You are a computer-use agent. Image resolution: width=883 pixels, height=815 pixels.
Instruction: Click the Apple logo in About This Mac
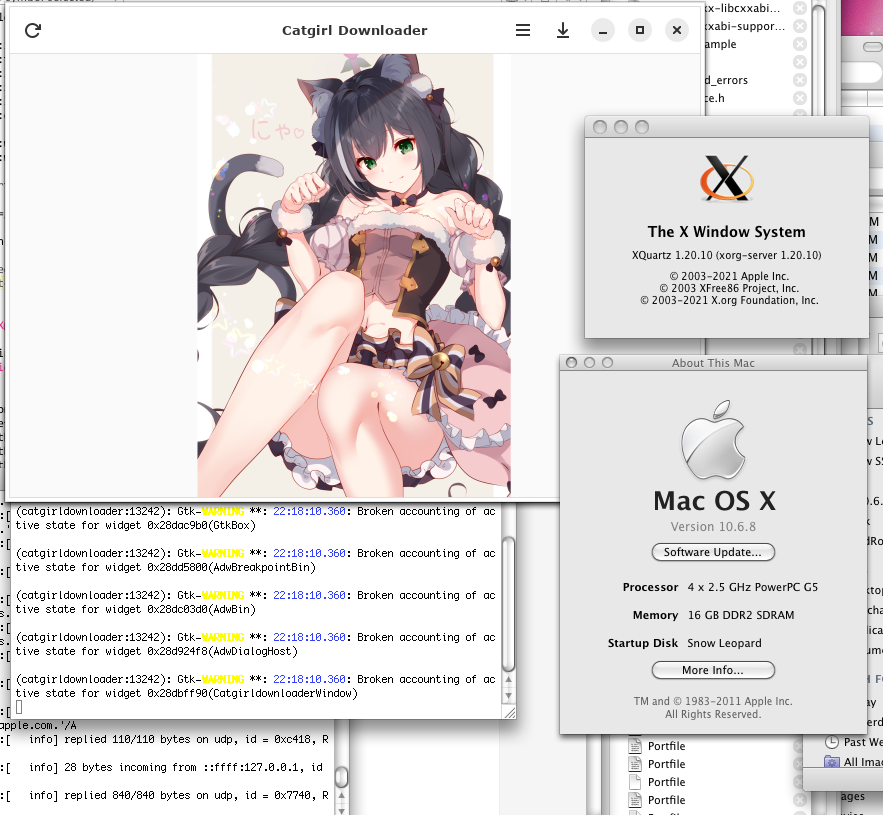coord(713,440)
